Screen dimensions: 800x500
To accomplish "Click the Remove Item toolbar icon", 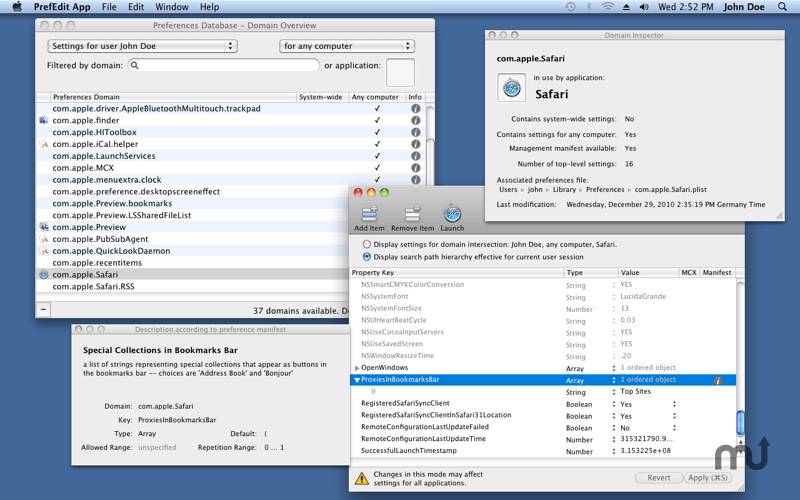I will [x=412, y=215].
